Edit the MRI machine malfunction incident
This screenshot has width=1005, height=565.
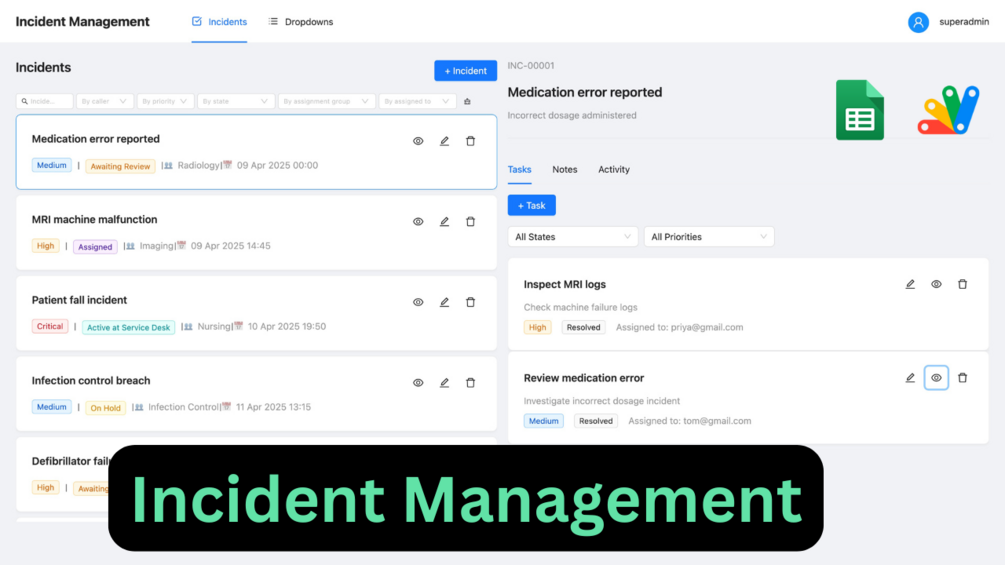444,222
